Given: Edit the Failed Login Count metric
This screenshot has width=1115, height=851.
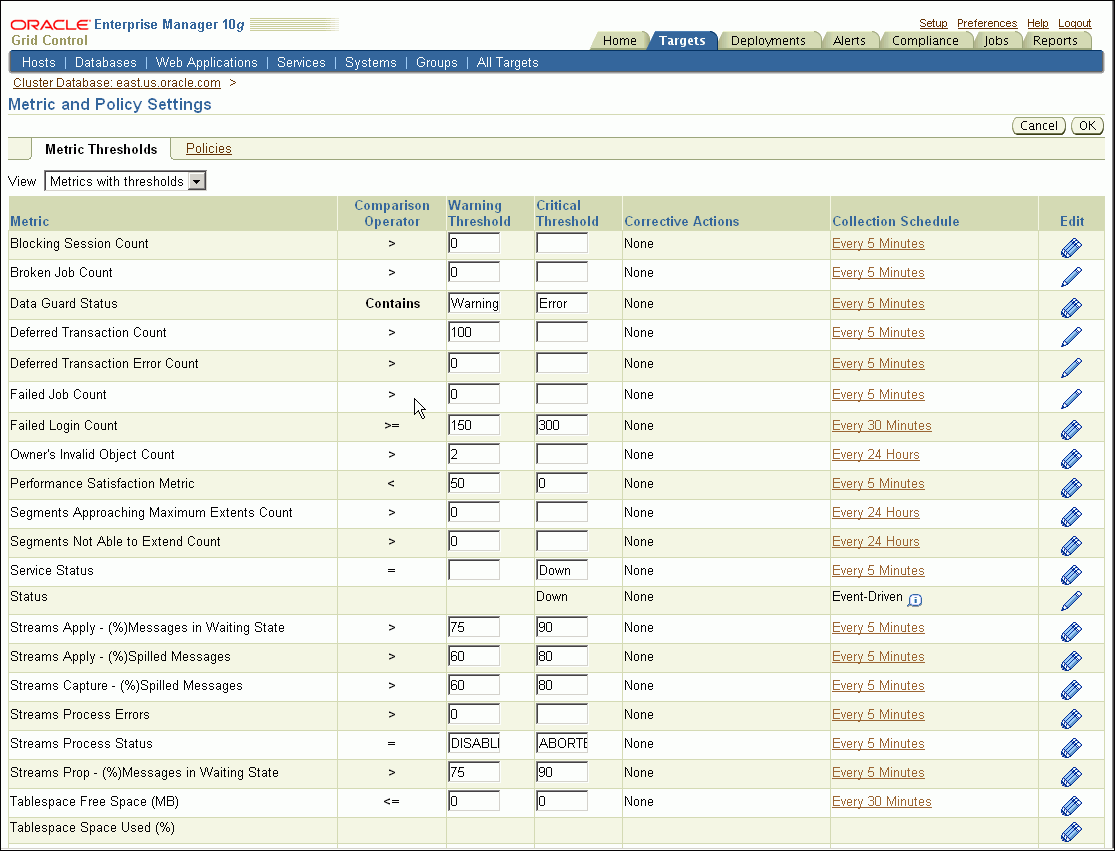Looking at the screenshot, I should 1071,429.
